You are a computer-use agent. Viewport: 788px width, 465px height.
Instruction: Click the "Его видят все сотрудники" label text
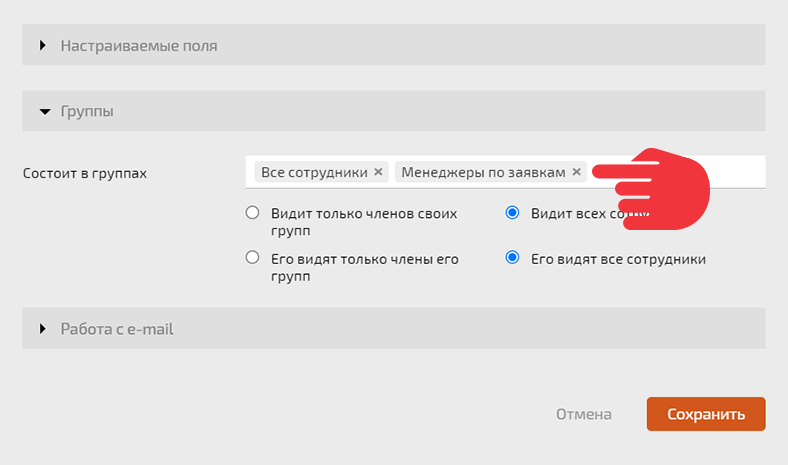click(x=618, y=259)
